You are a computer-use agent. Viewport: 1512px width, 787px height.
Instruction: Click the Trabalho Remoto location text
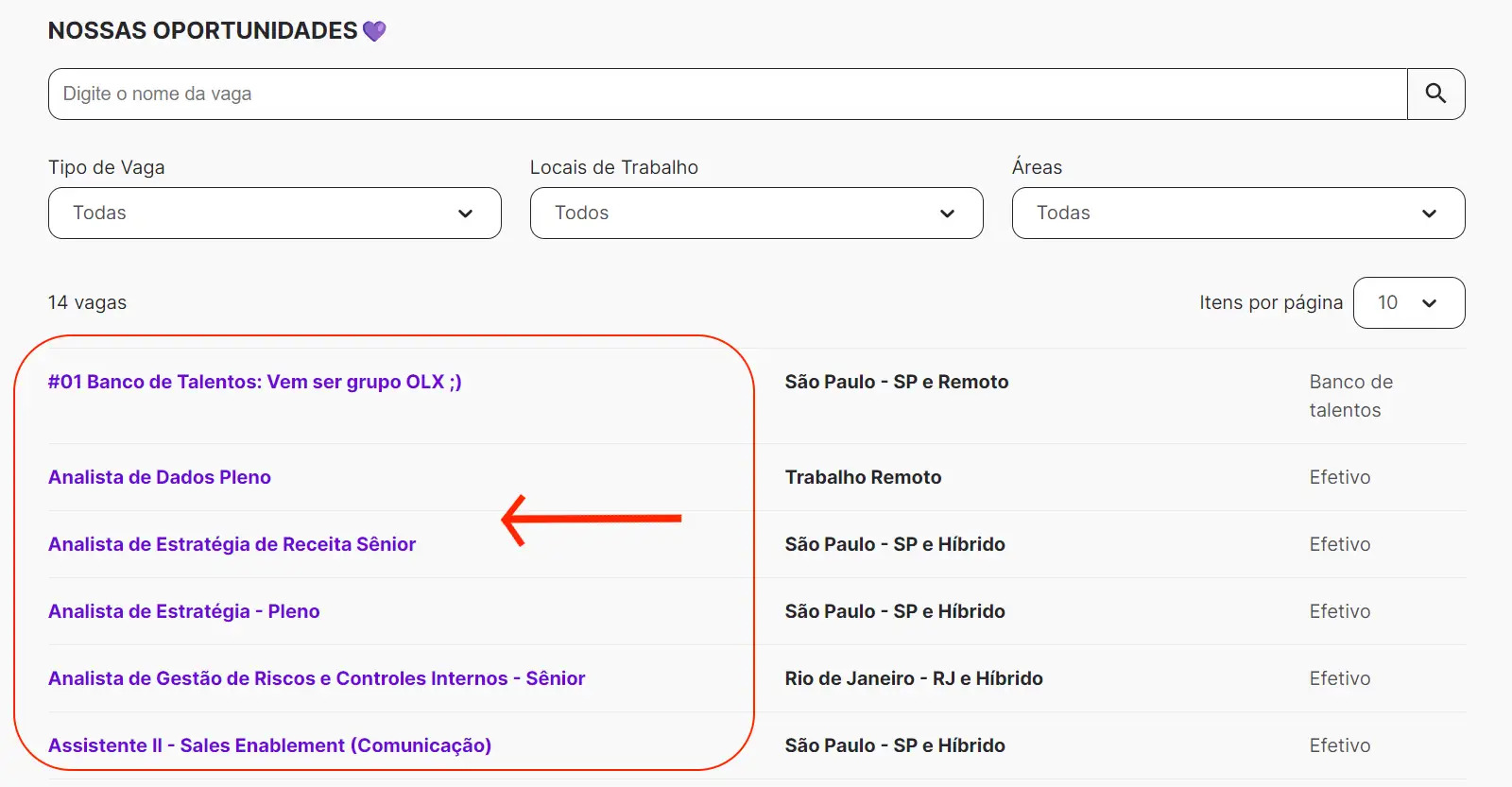tap(863, 477)
